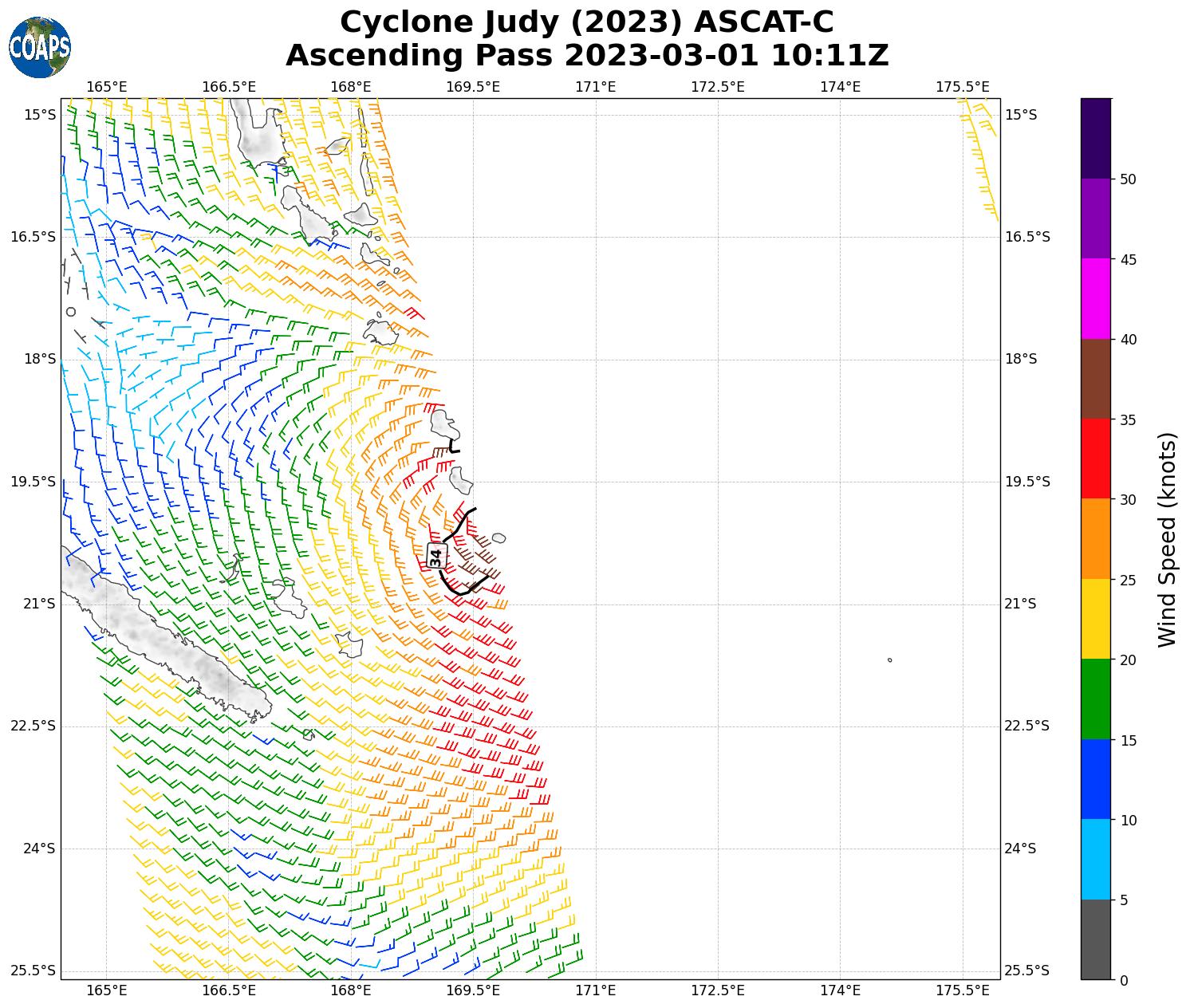Click the top 171°E longitude label
The image size is (1190, 1008).
point(595,86)
